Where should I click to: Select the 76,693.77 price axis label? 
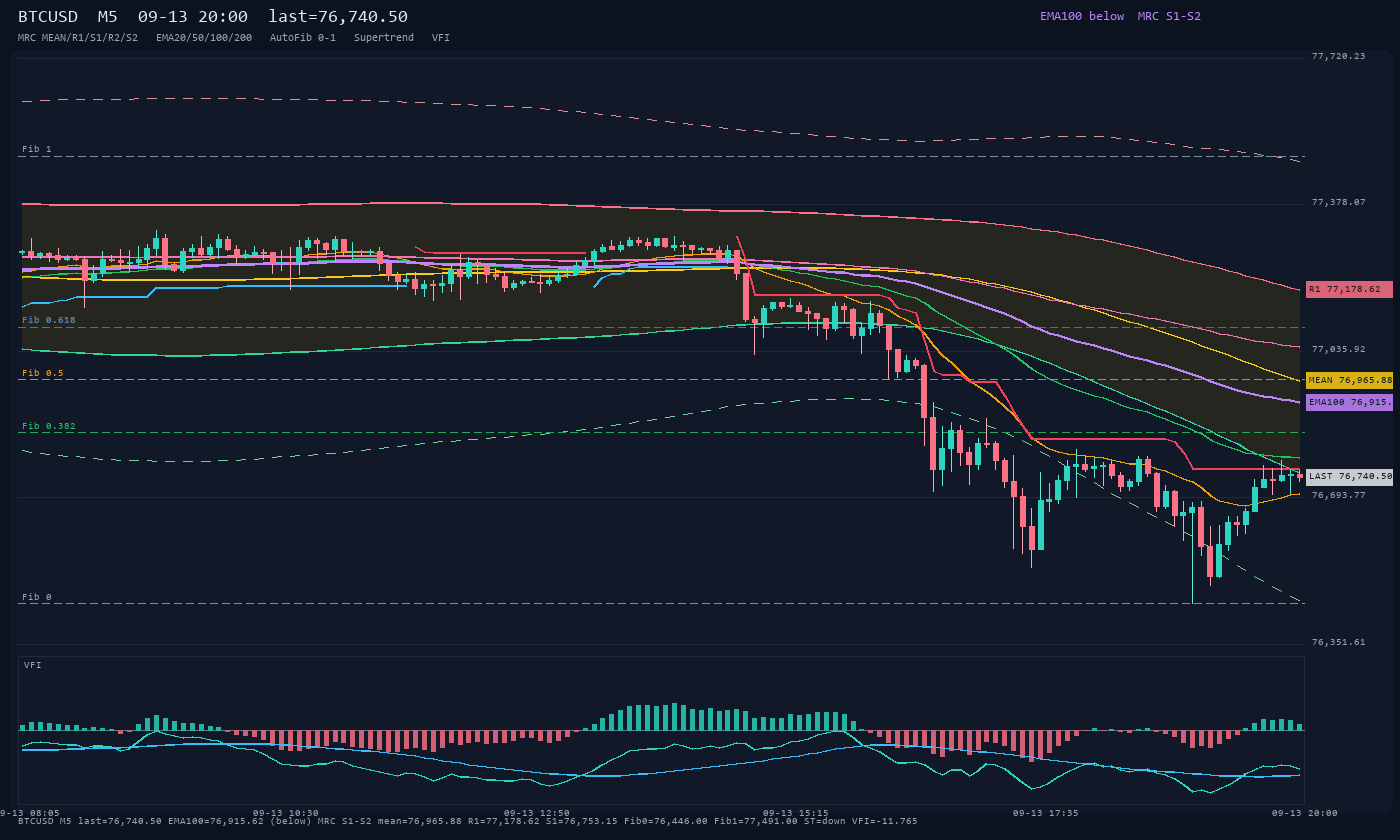click(x=1338, y=495)
